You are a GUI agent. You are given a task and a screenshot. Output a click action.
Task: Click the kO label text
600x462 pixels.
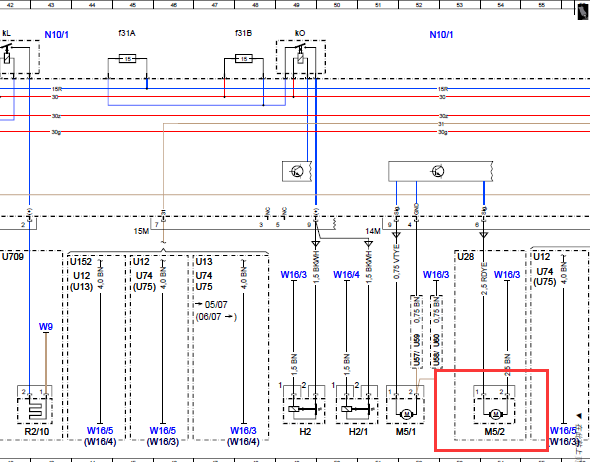coord(300,33)
